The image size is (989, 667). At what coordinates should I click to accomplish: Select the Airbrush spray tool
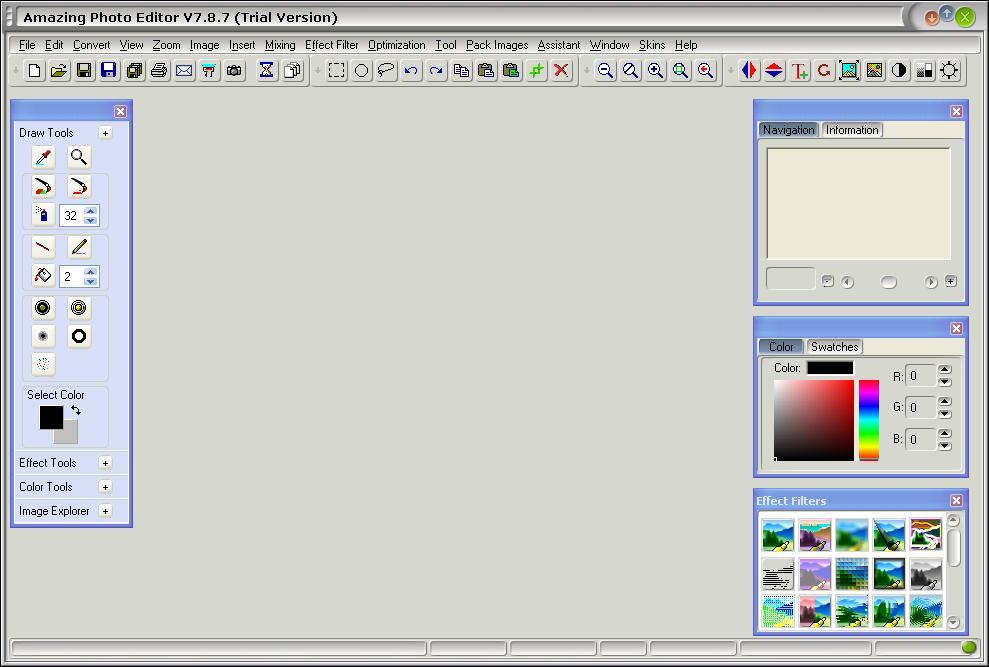pyautogui.click(x=42, y=215)
